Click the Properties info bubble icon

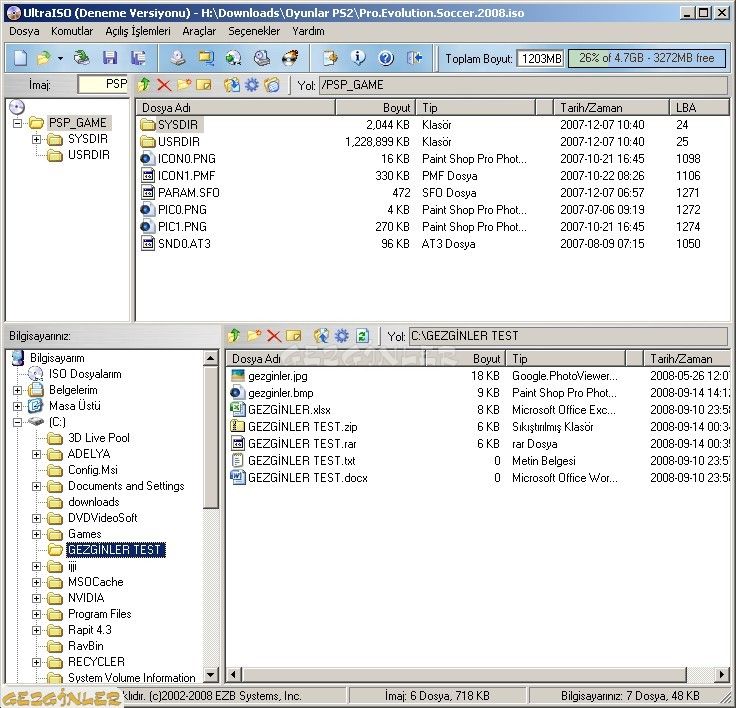[358, 58]
